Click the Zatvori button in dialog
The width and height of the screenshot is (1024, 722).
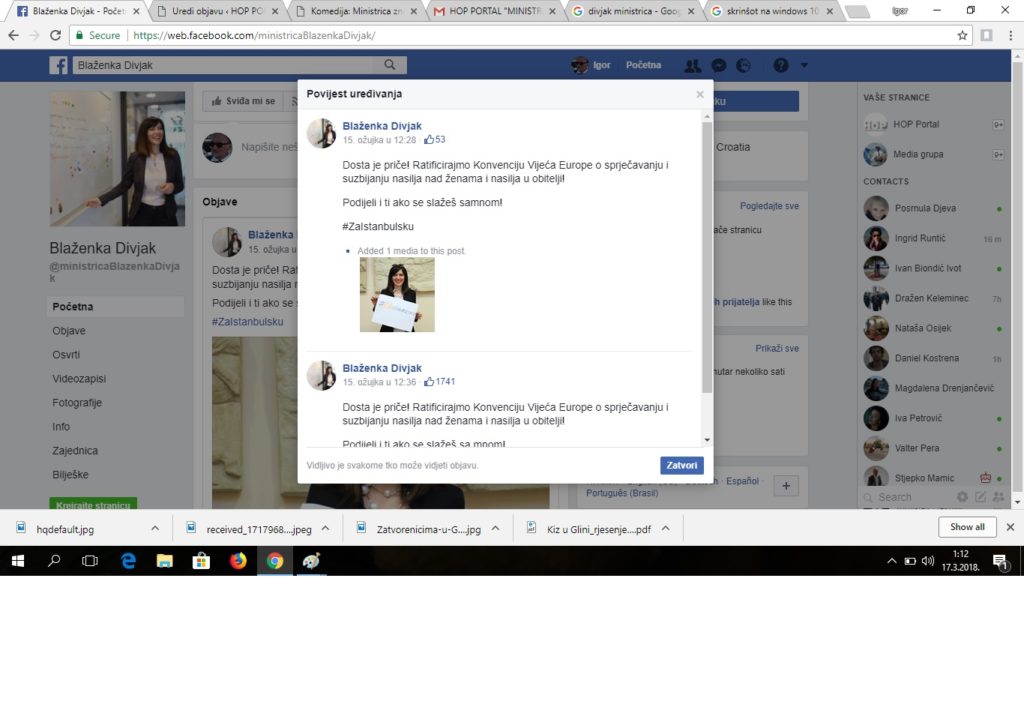pyautogui.click(x=681, y=465)
